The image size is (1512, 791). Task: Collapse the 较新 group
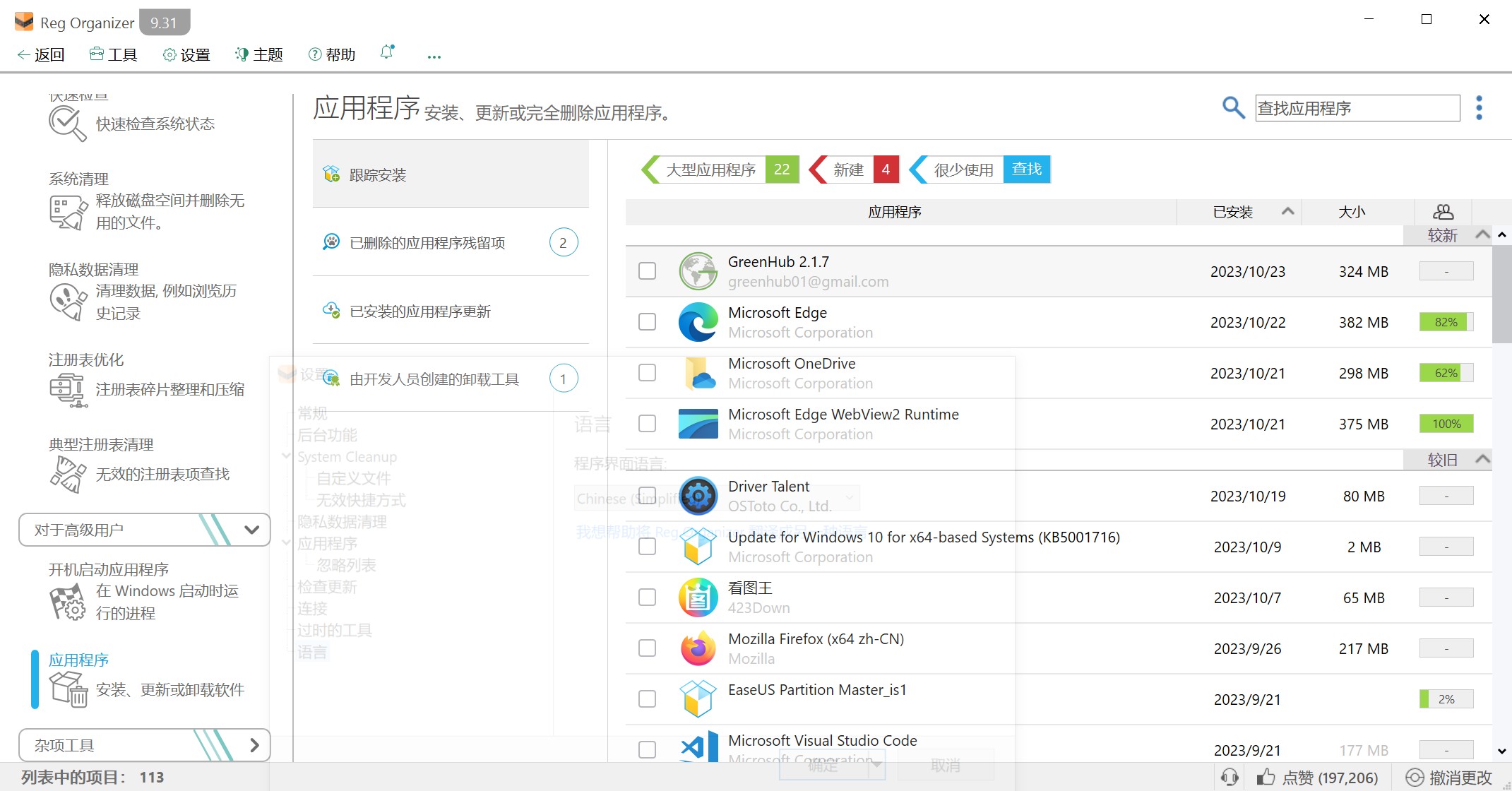tap(1482, 234)
